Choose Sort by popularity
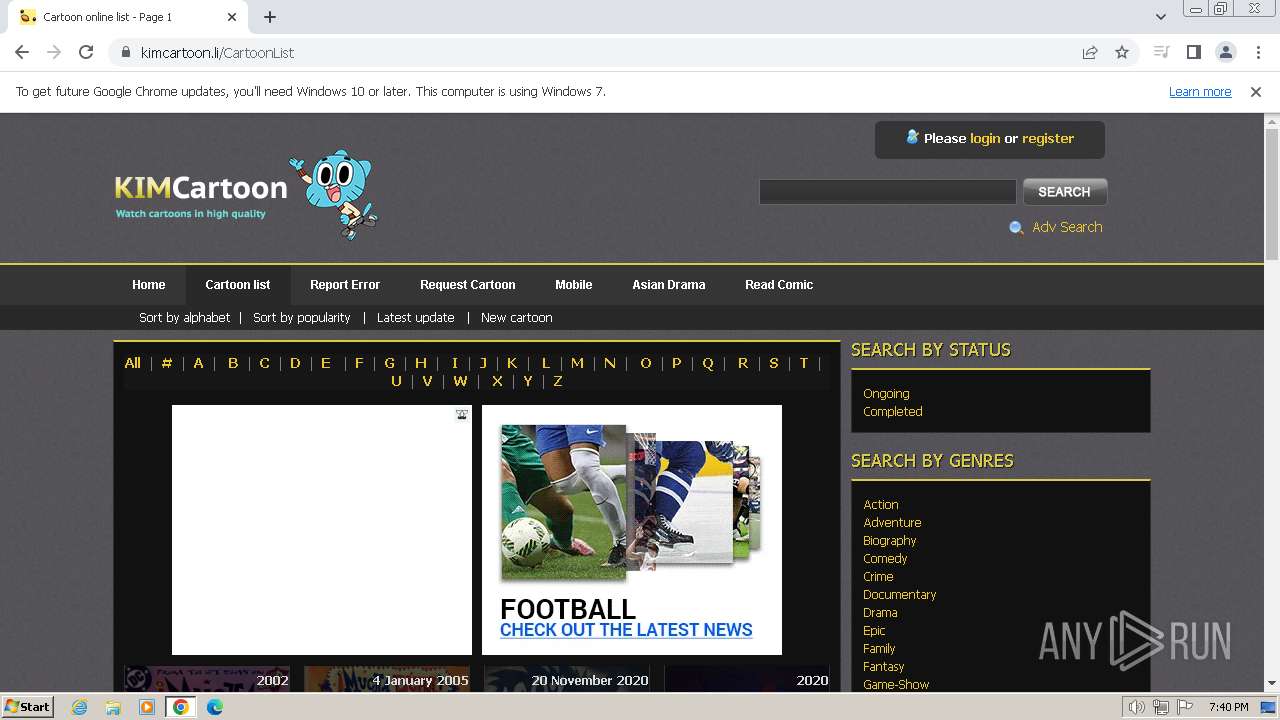1280x720 pixels. [302, 317]
